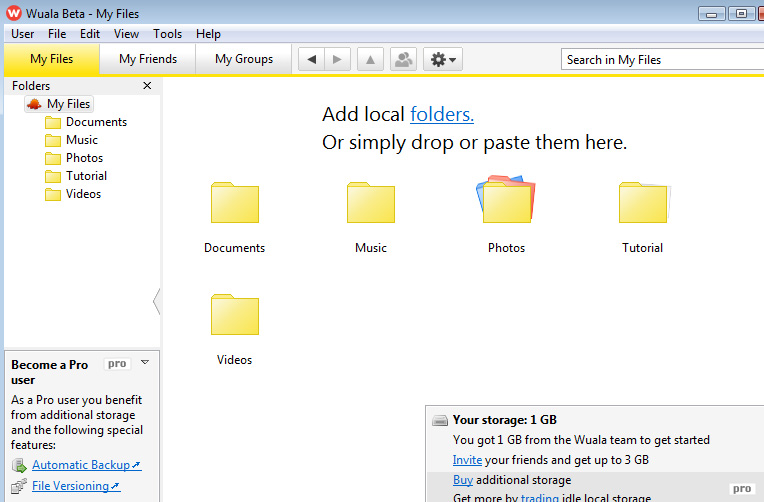Viewport: 764px width, 502px height.
Task: Go up one folder level
Action: click(370, 60)
